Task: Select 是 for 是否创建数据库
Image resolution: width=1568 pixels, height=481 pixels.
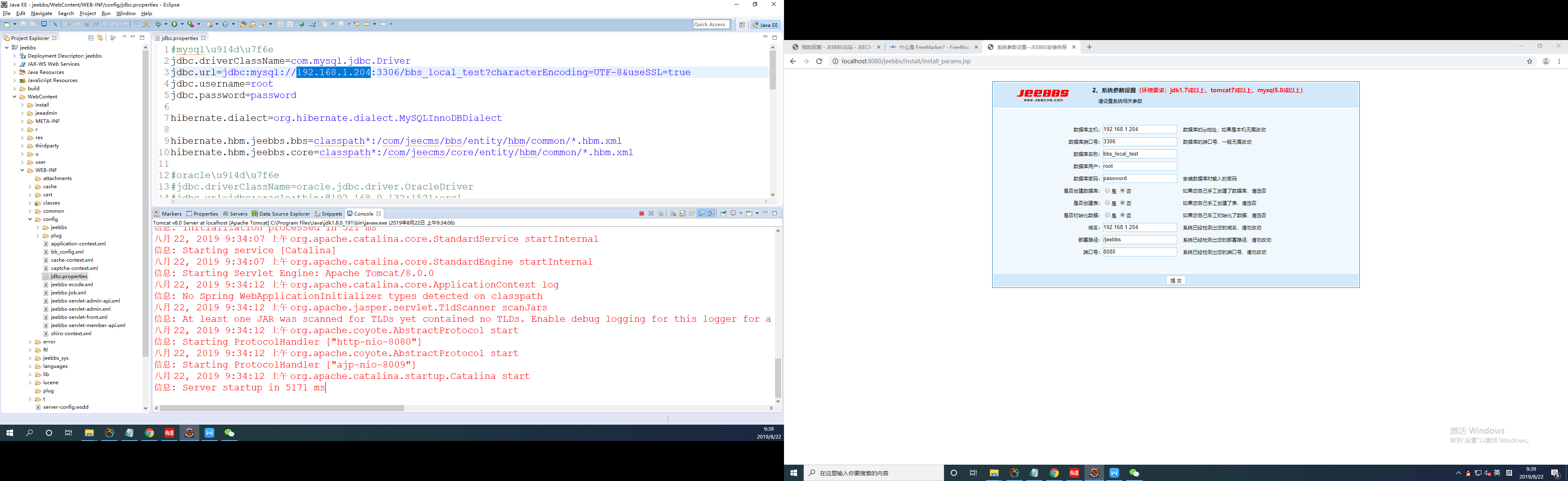Action: [1107, 191]
